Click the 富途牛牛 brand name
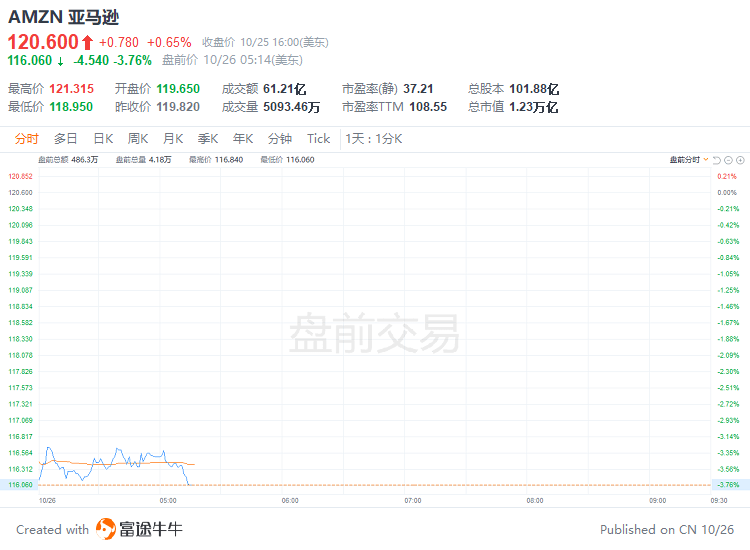Image resolution: width=750 pixels, height=550 pixels. (151, 529)
